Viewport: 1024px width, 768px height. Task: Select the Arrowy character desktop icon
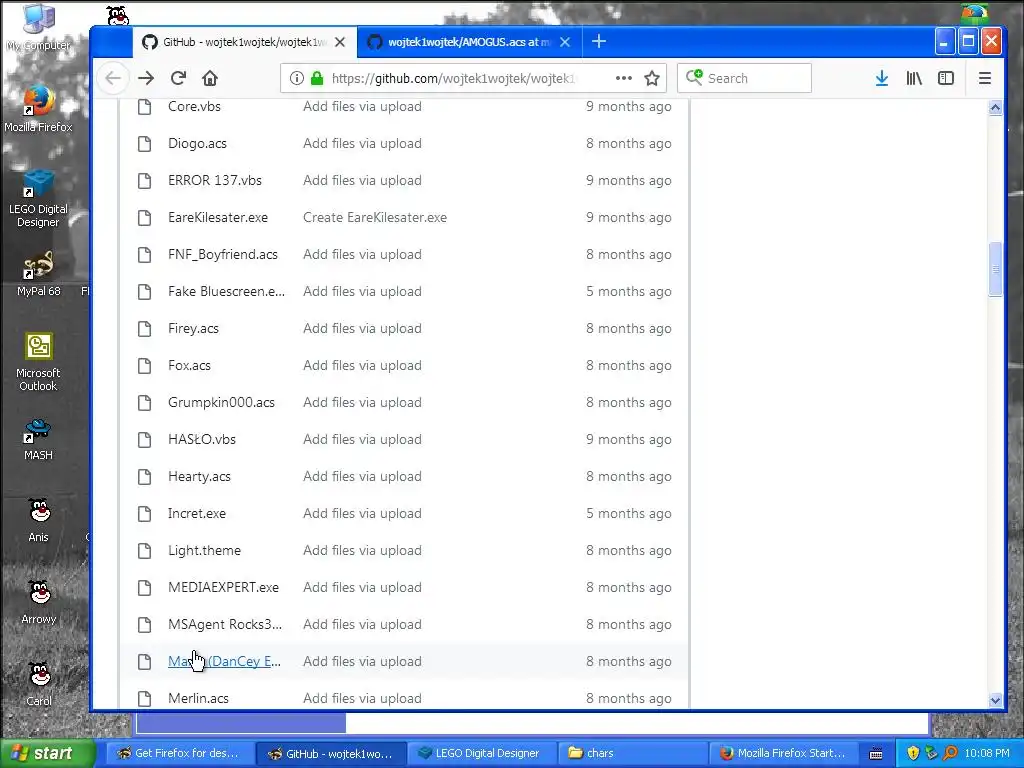pos(39,602)
